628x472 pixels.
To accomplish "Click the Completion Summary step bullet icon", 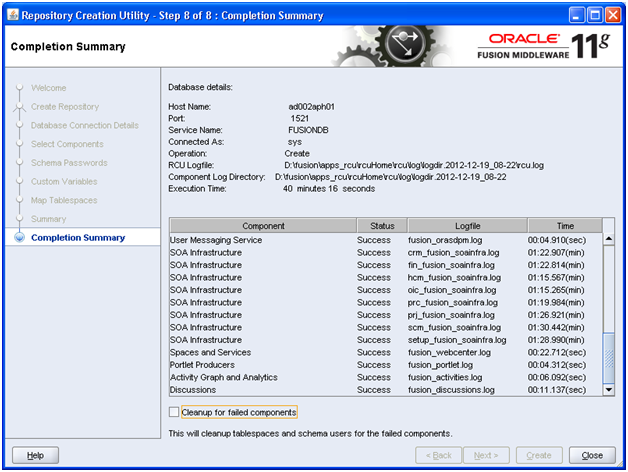I will [19, 238].
